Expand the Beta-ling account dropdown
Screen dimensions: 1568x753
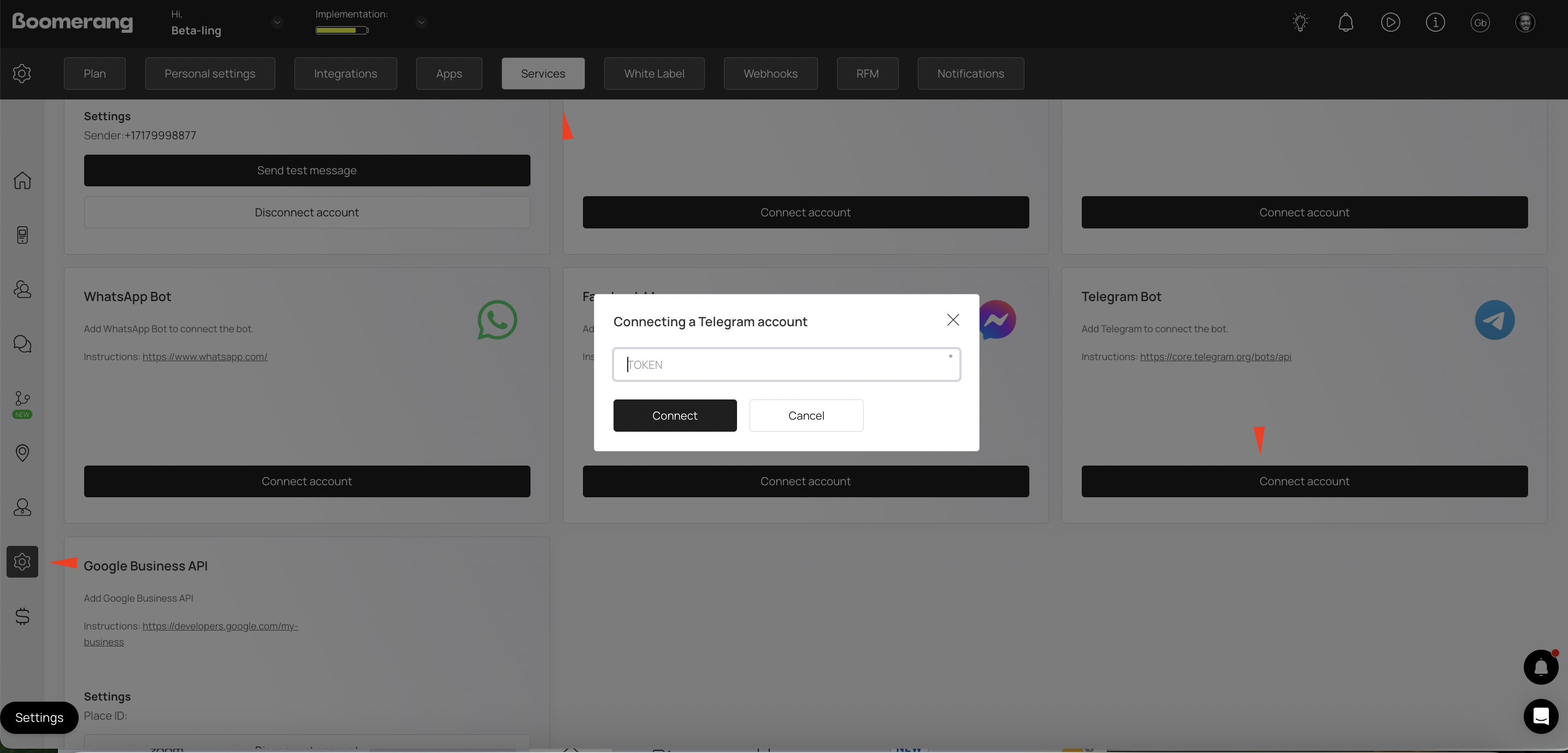277,22
